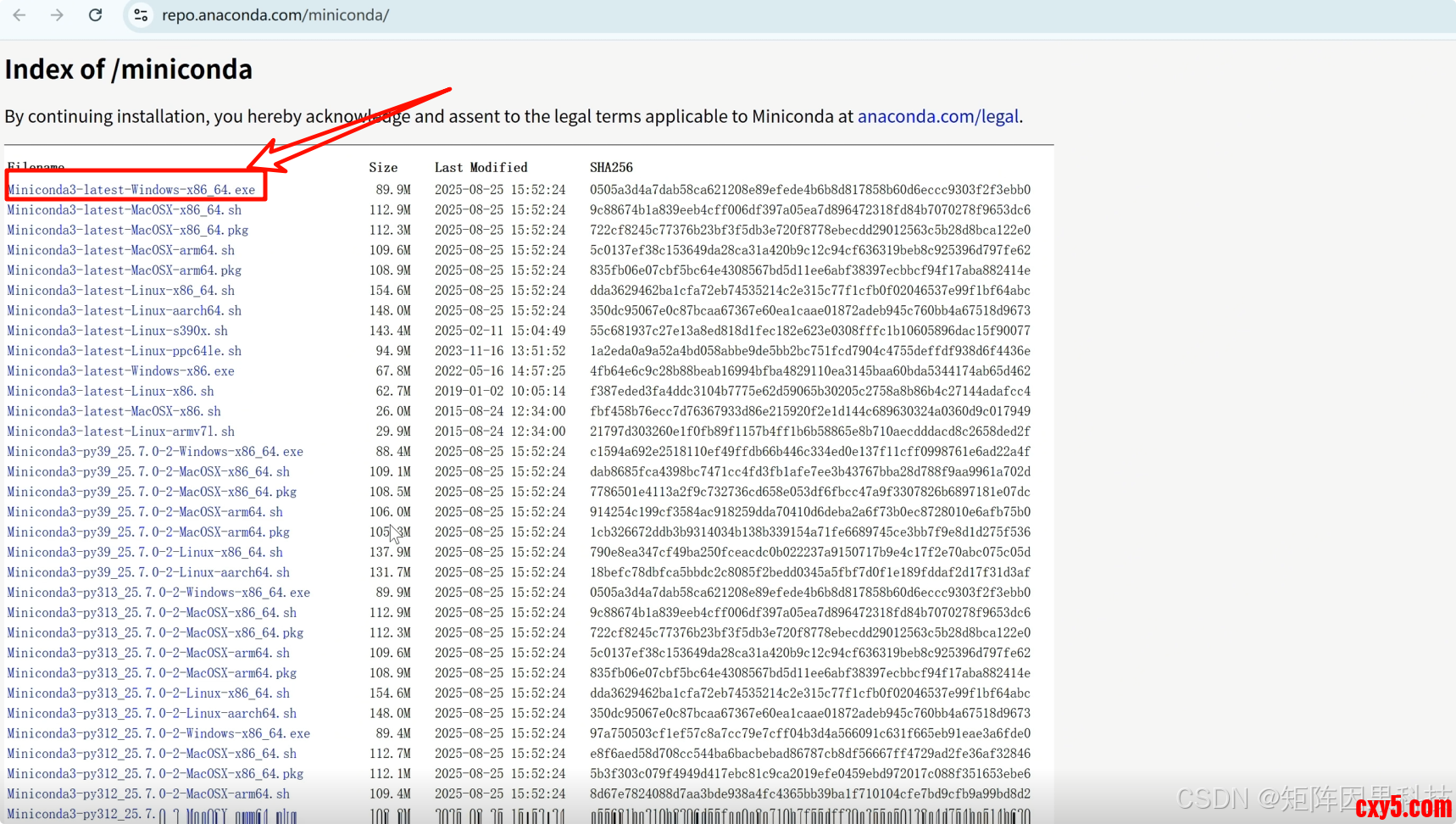This screenshot has height=824, width=1456.
Task: Download Miniconda3-latest-Linux-ppc64le.sh
Action: [x=125, y=351]
